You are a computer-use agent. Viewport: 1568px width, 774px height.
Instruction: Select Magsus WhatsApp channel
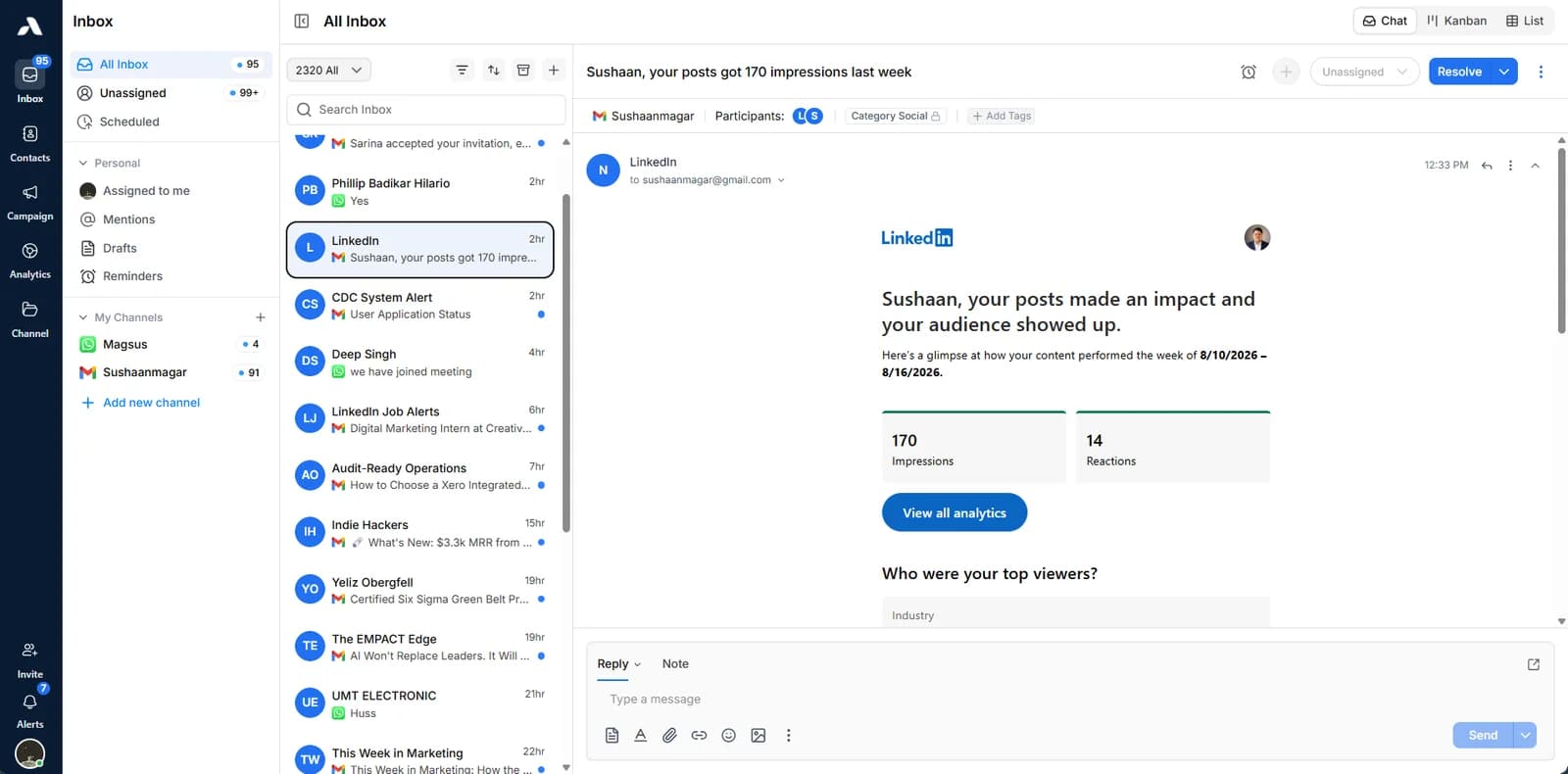[170, 345]
